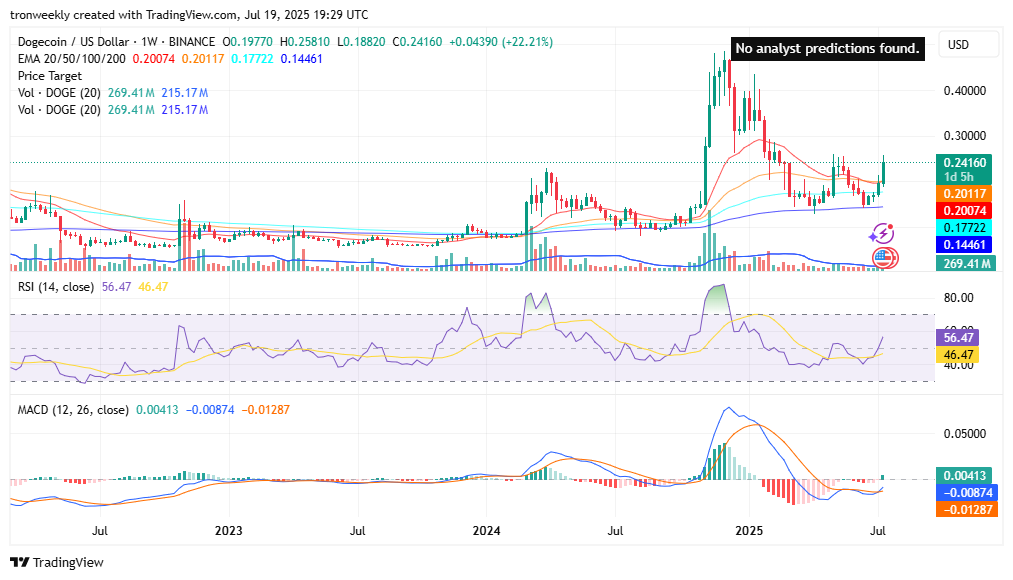Click the open value O0.19770 in the legend
Viewport: 1013px width, 580px height.
pyautogui.click(x=248, y=42)
